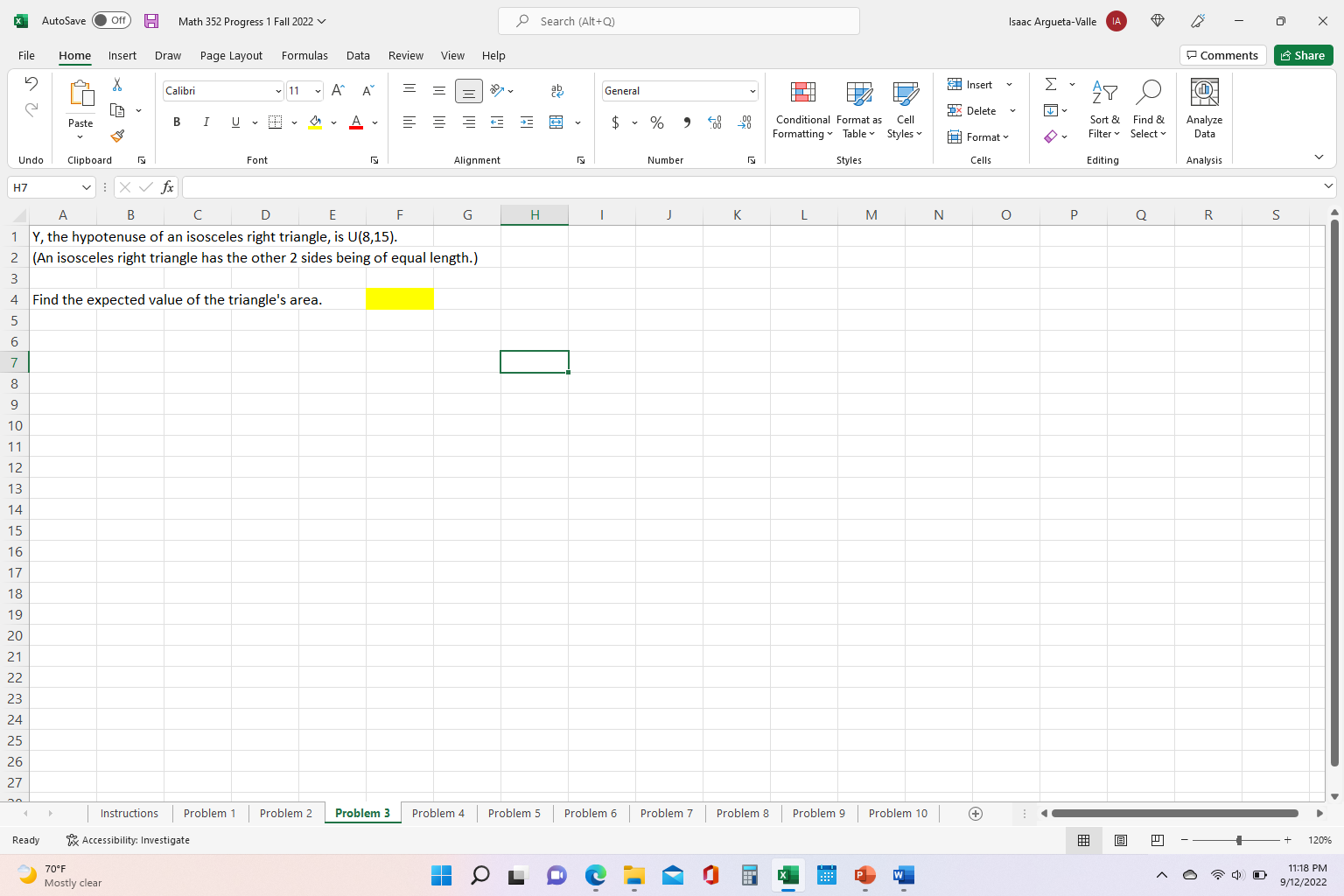This screenshot has height=896, width=1344.
Task: Expand the Fill Color dropdown arrow
Action: point(333,122)
